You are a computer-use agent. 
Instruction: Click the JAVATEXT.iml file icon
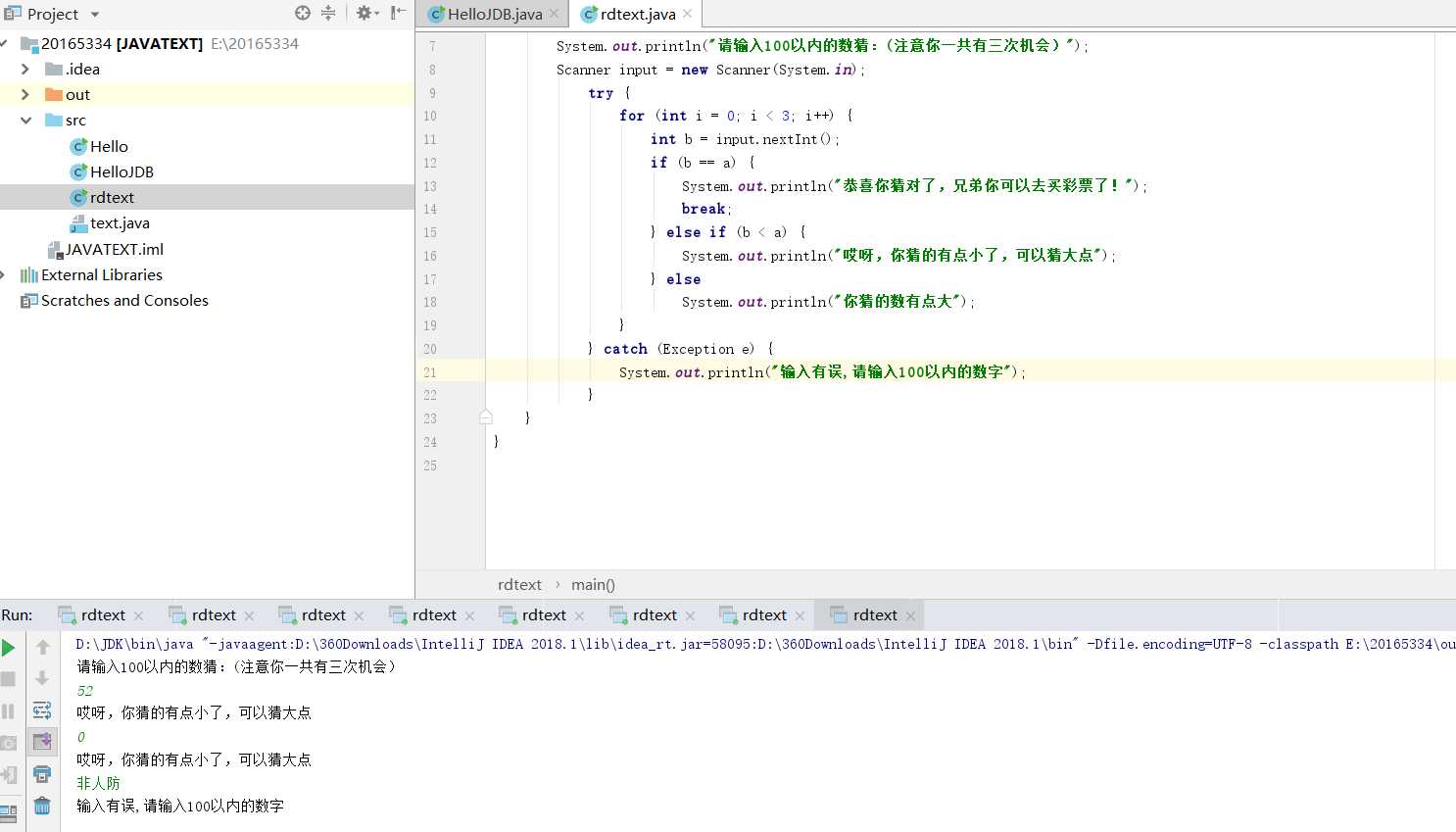coord(55,249)
